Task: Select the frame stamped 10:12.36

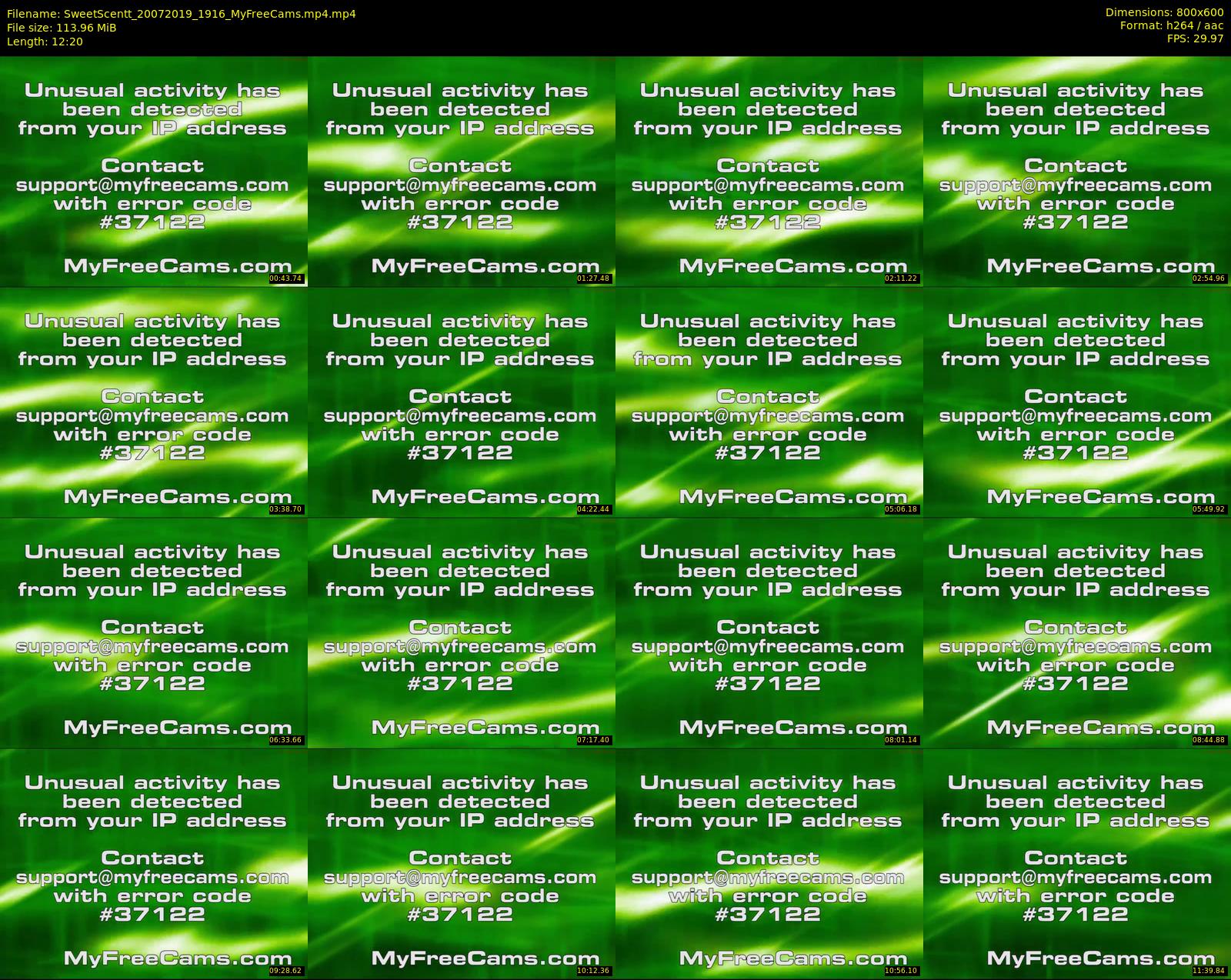Action: (462, 864)
